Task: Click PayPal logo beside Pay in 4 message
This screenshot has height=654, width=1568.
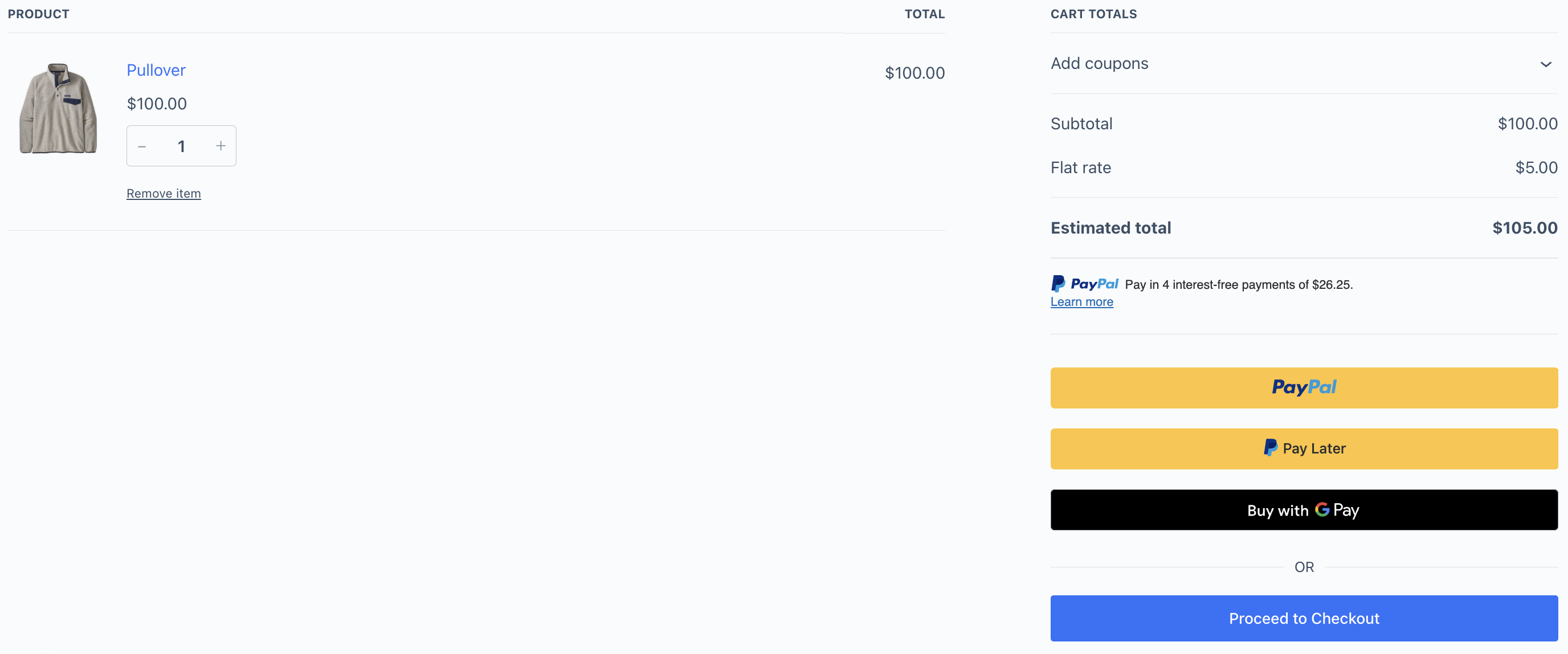Action: tap(1084, 284)
